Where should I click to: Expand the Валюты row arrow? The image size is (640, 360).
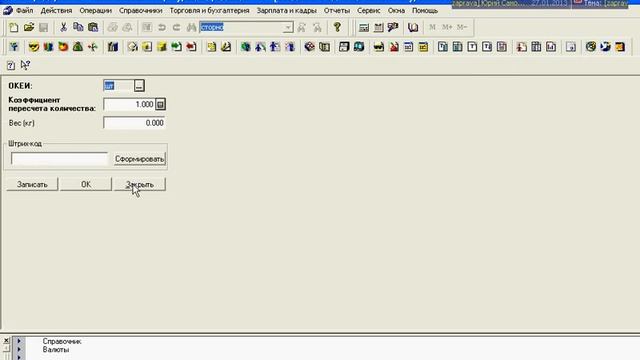[19, 349]
